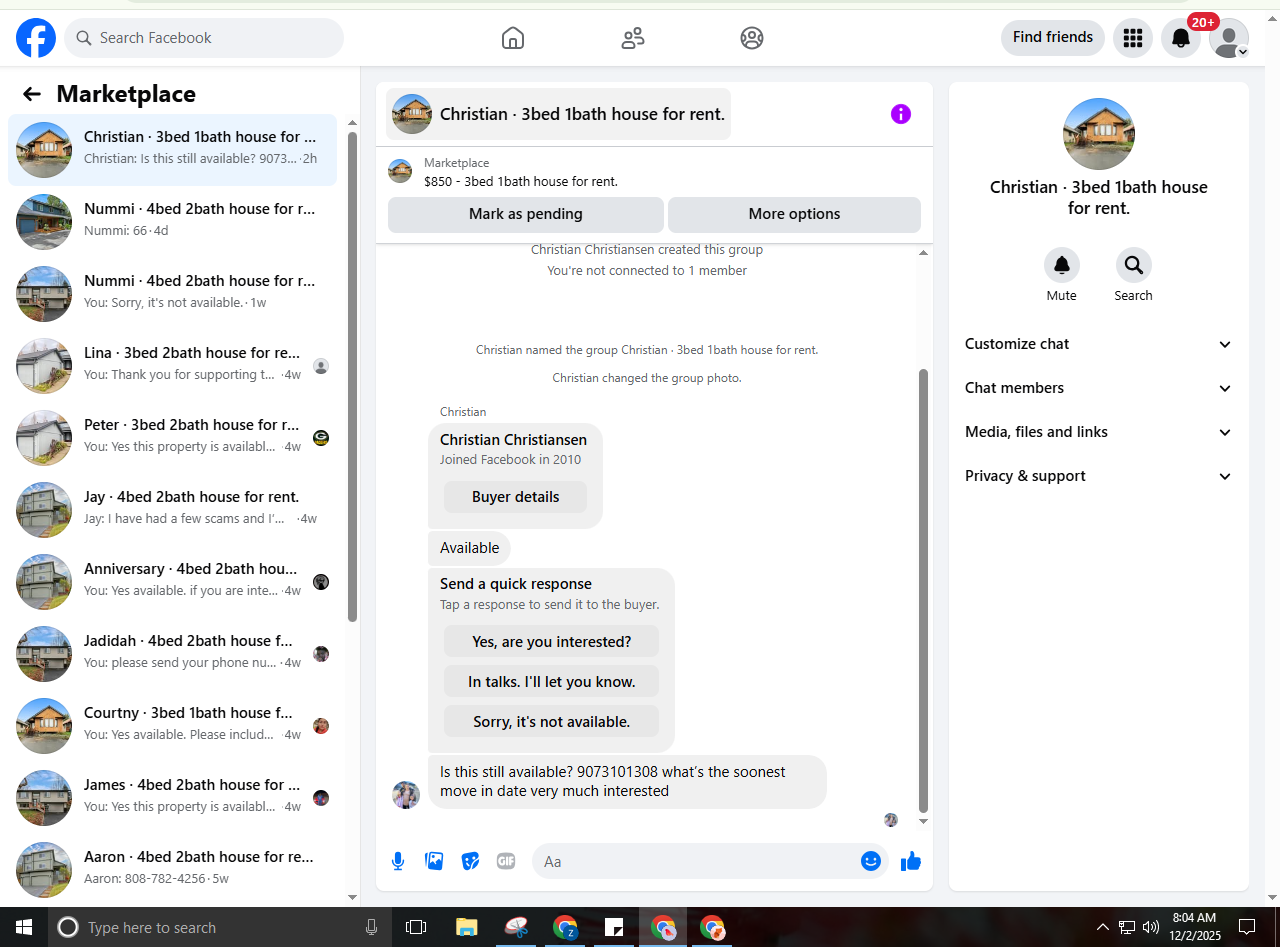1280x947 pixels.
Task: Click the conversation list scrollbar
Action: 352,376
